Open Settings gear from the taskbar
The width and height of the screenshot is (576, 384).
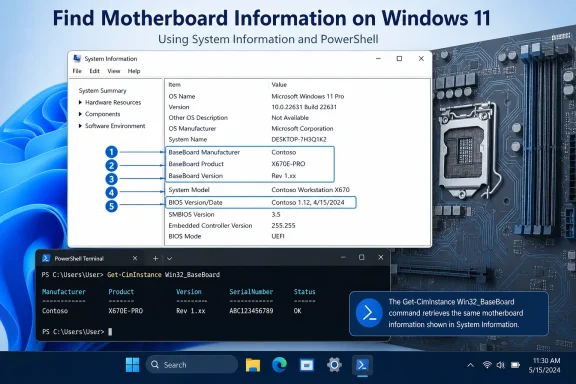[334, 365]
